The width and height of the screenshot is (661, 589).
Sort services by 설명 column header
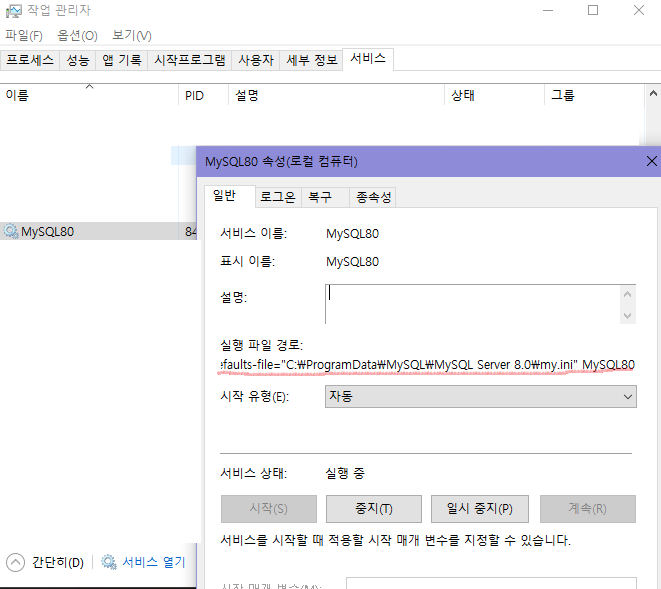point(336,95)
